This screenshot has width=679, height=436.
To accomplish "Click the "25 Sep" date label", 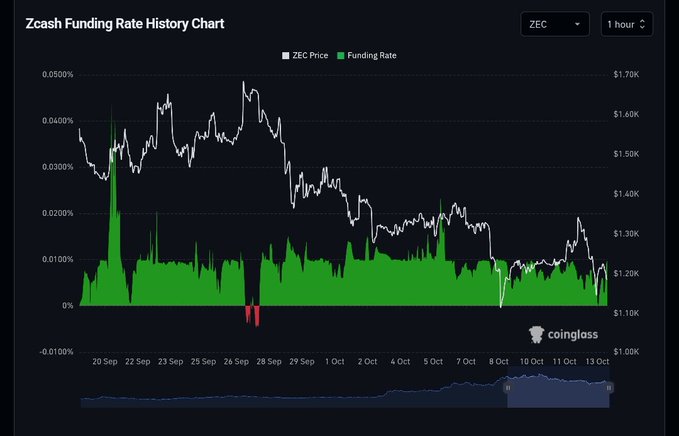I will [204, 362].
